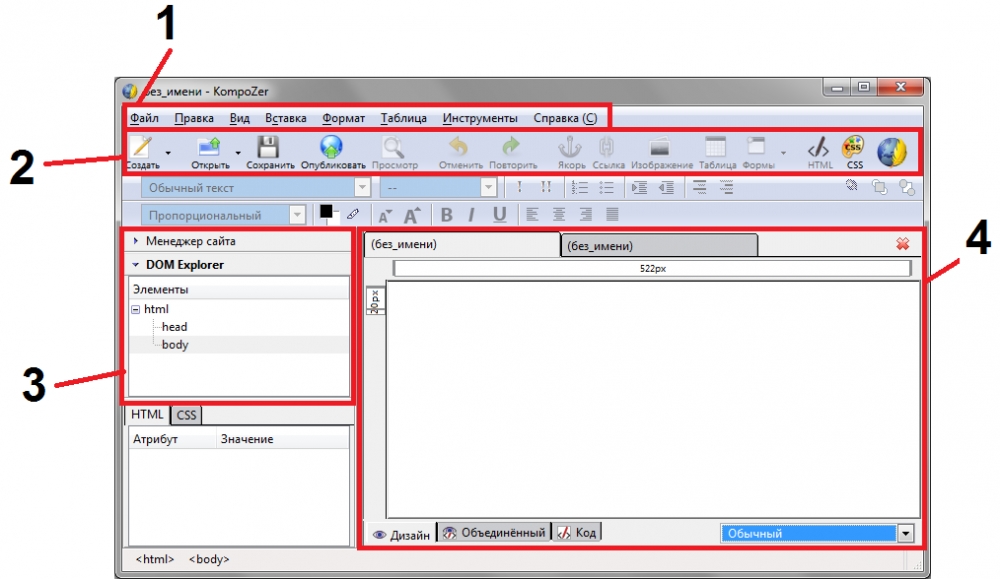Open the dropdown arrow beside Открыть

(238, 153)
